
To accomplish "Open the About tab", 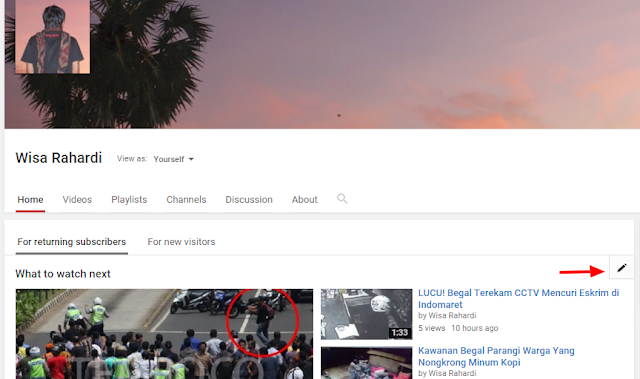I will pos(304,199).
